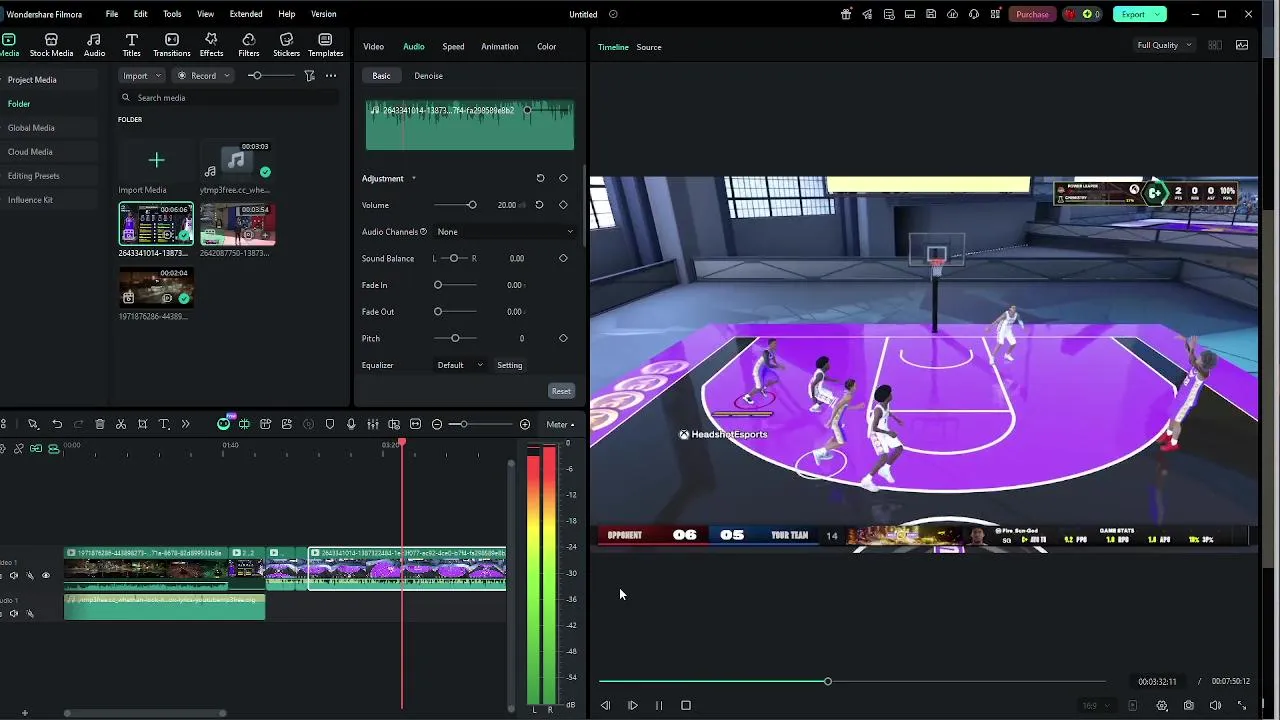The image size is (1280, 720).
Task: Toggle Pitch keyframe diamond
Action: pos(563,338)
